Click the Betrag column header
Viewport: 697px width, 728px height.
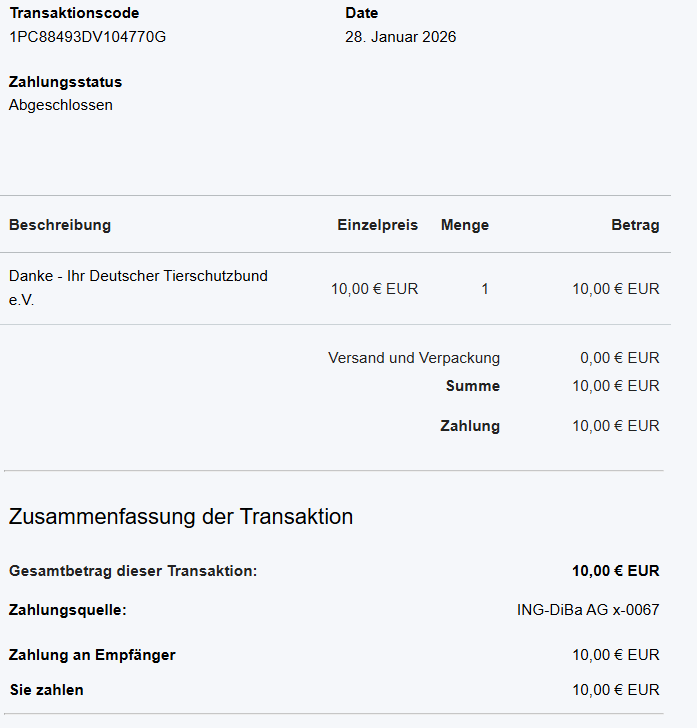635,225
